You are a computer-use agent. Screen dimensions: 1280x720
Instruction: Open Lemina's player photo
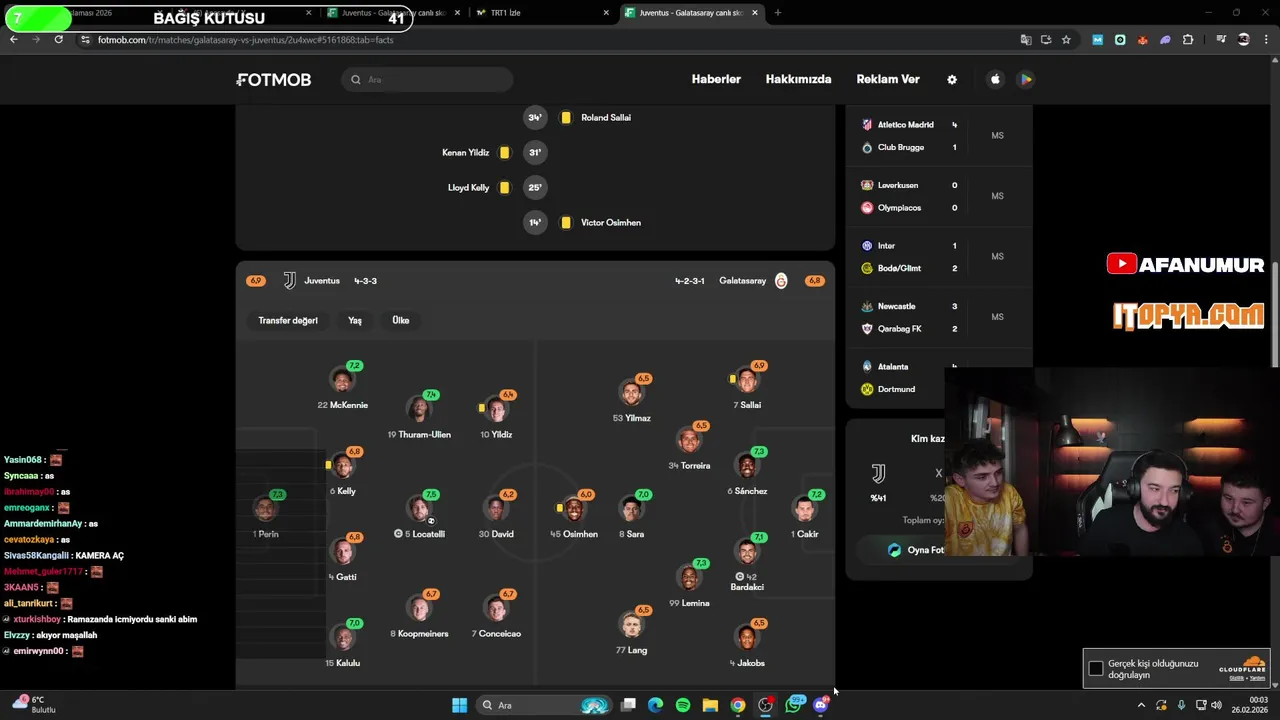(x=689, y=578)
